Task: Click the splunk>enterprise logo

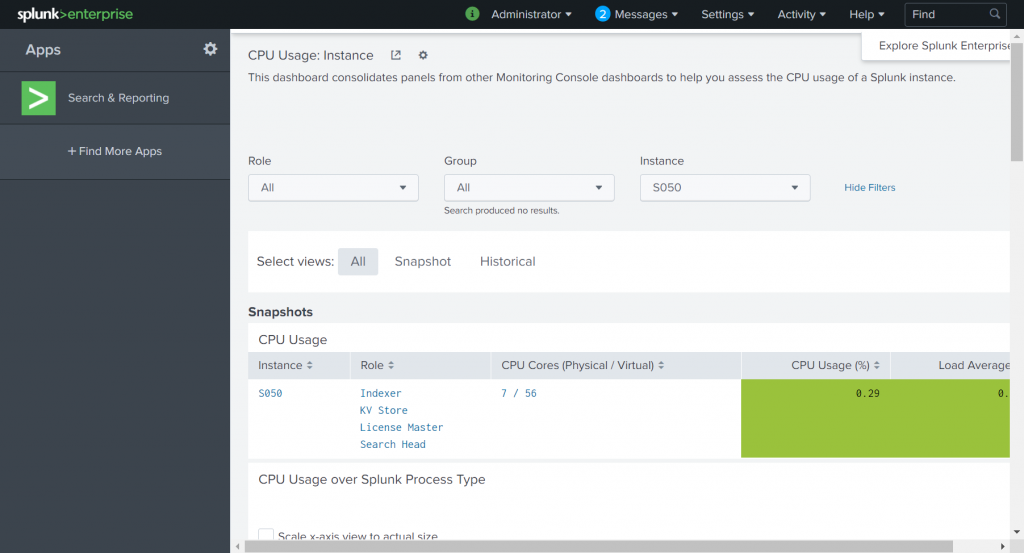Action: [74, 14]
